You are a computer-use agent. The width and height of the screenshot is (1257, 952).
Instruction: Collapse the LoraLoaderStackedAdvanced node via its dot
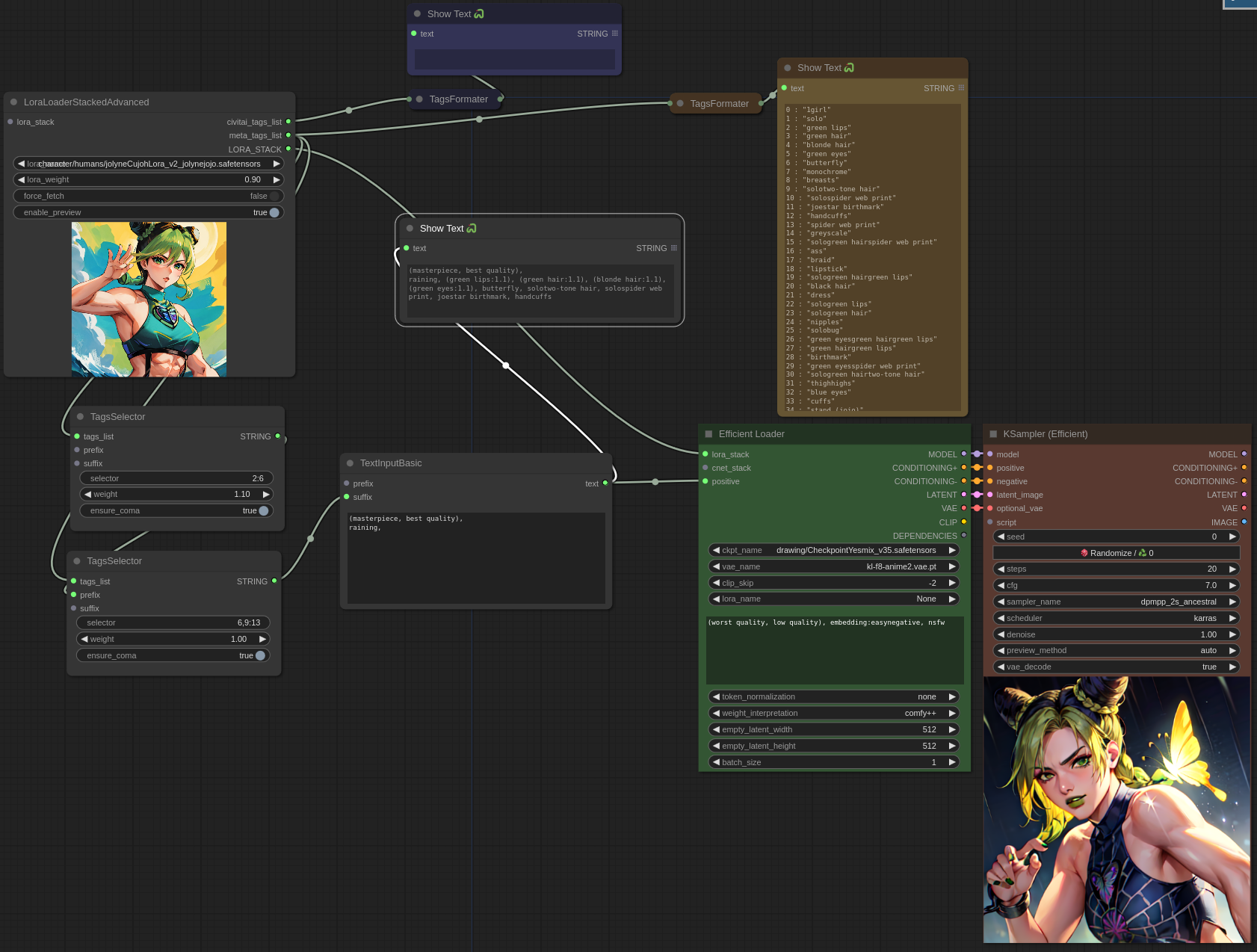pyautogui.click(x=13, y=102)
